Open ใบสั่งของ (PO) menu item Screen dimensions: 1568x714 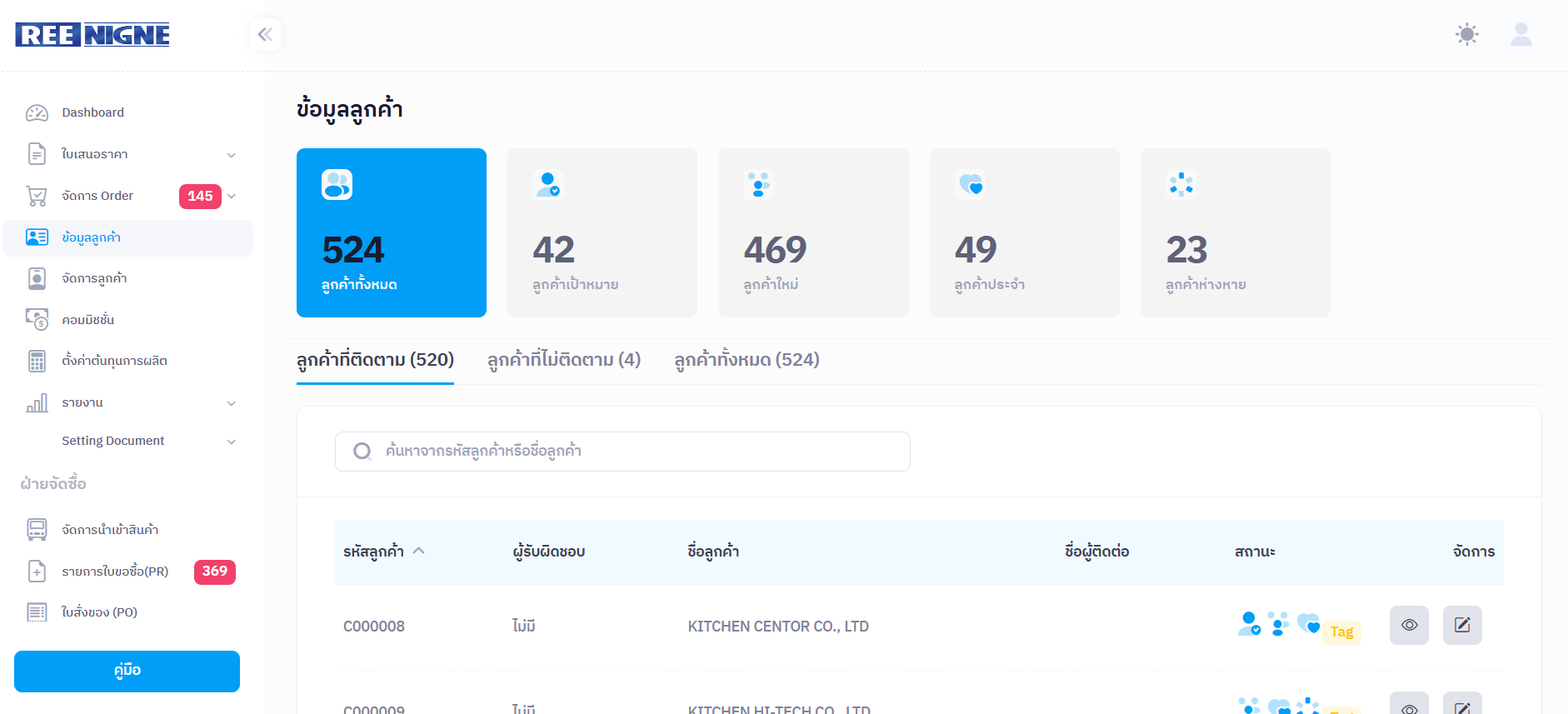click(x=127, y=612)
